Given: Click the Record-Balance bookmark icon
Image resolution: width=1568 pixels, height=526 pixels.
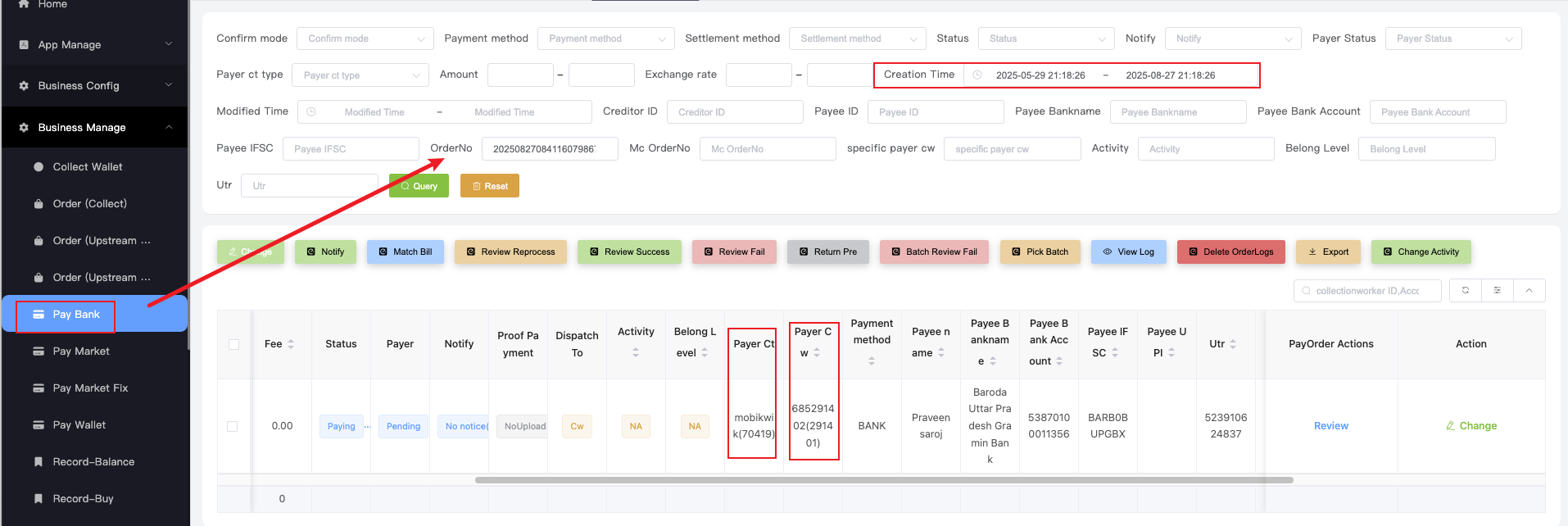Looking at the screenshot, I should pos(39,462).
